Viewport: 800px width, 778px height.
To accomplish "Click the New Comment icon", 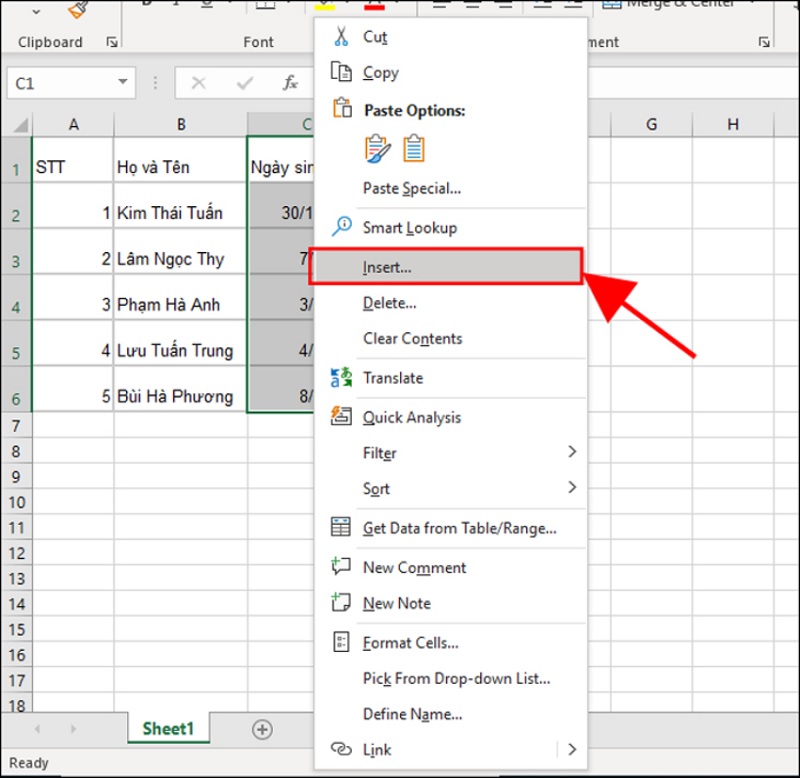I will point(341,567).
